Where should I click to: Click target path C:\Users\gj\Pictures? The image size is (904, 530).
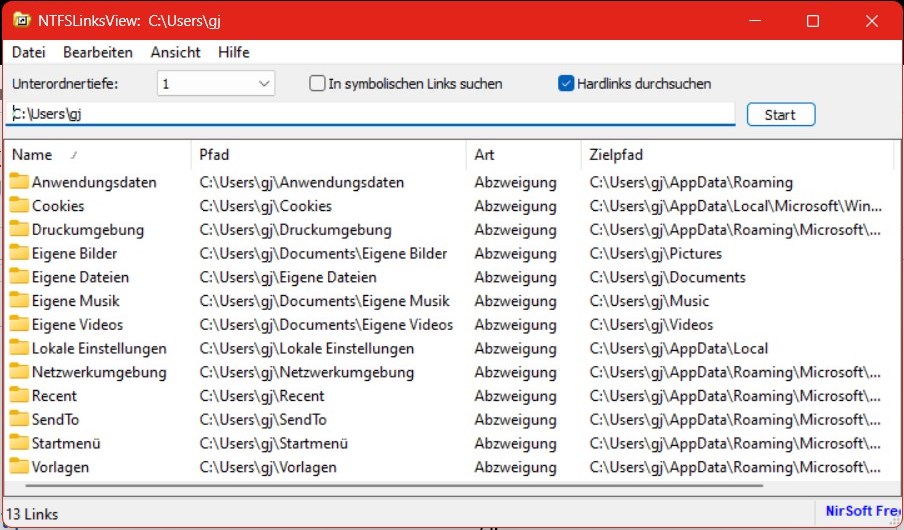click(x=656, y=253)
